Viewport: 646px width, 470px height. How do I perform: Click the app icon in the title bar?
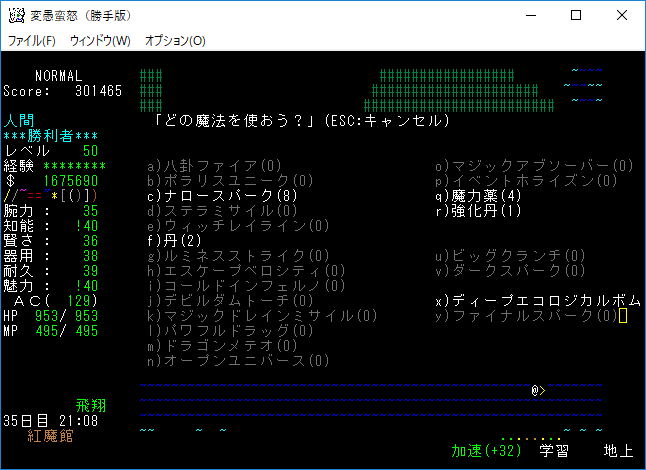(17, 16)
